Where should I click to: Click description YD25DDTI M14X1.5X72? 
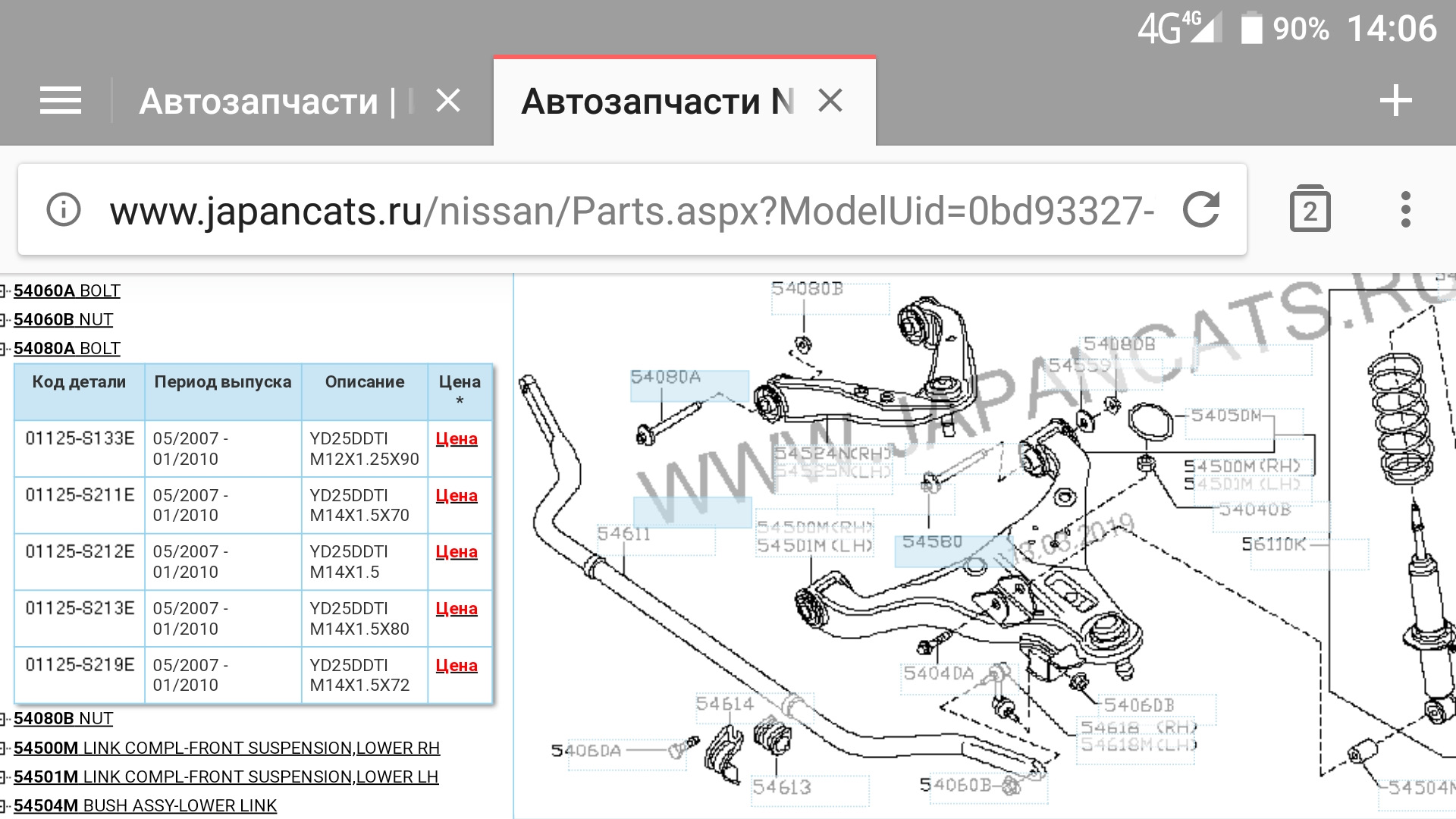[x=359, y=675]
